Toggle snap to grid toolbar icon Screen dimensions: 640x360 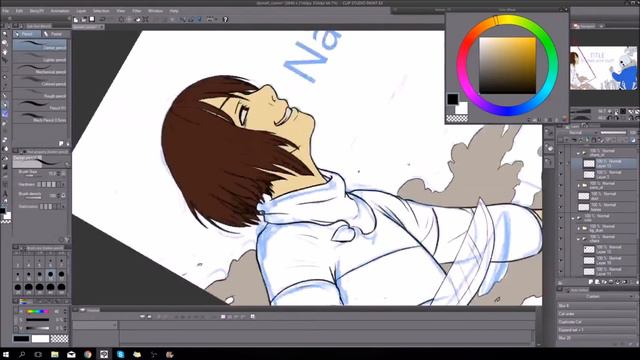tap(199, 19)
